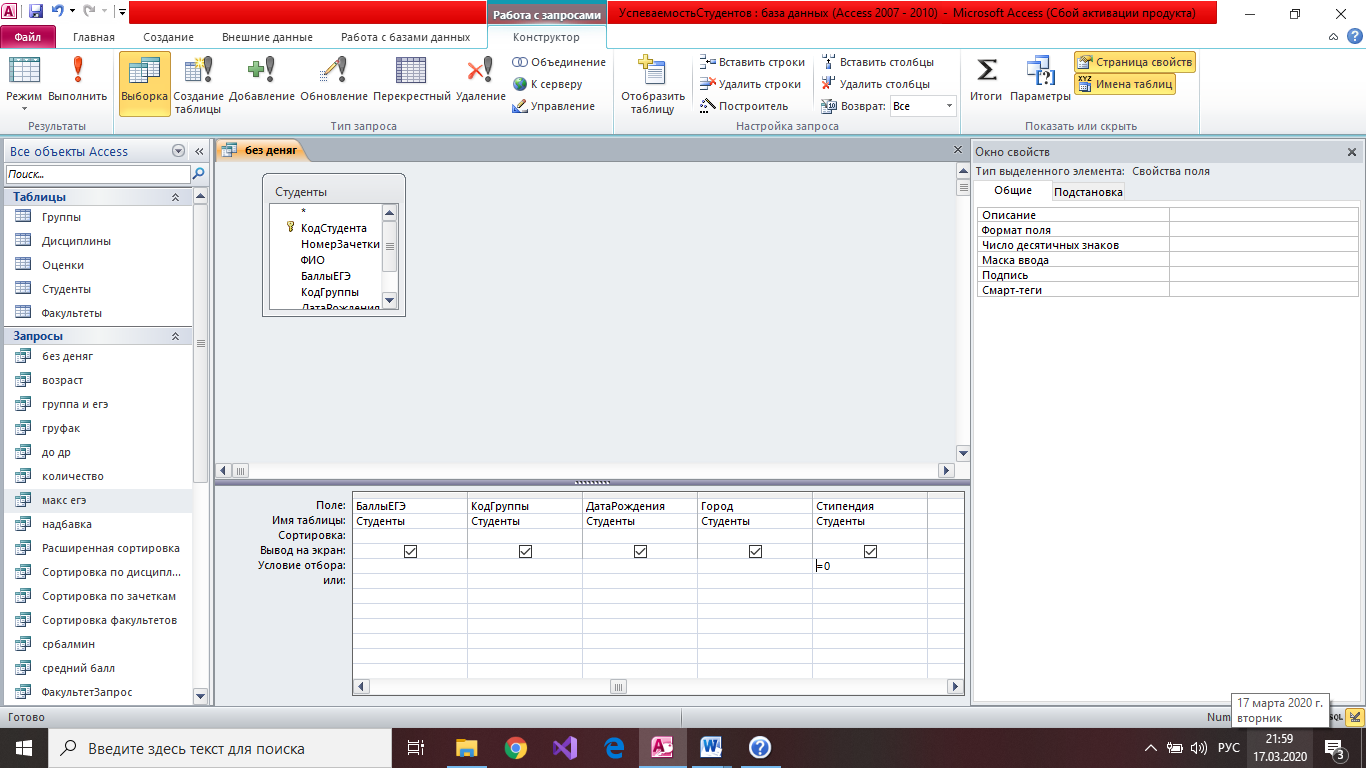Image resolution: width=1366 pixels, height=768 pixels.
Task: Select the Общие properties tab
Action: click(1013, 190)
